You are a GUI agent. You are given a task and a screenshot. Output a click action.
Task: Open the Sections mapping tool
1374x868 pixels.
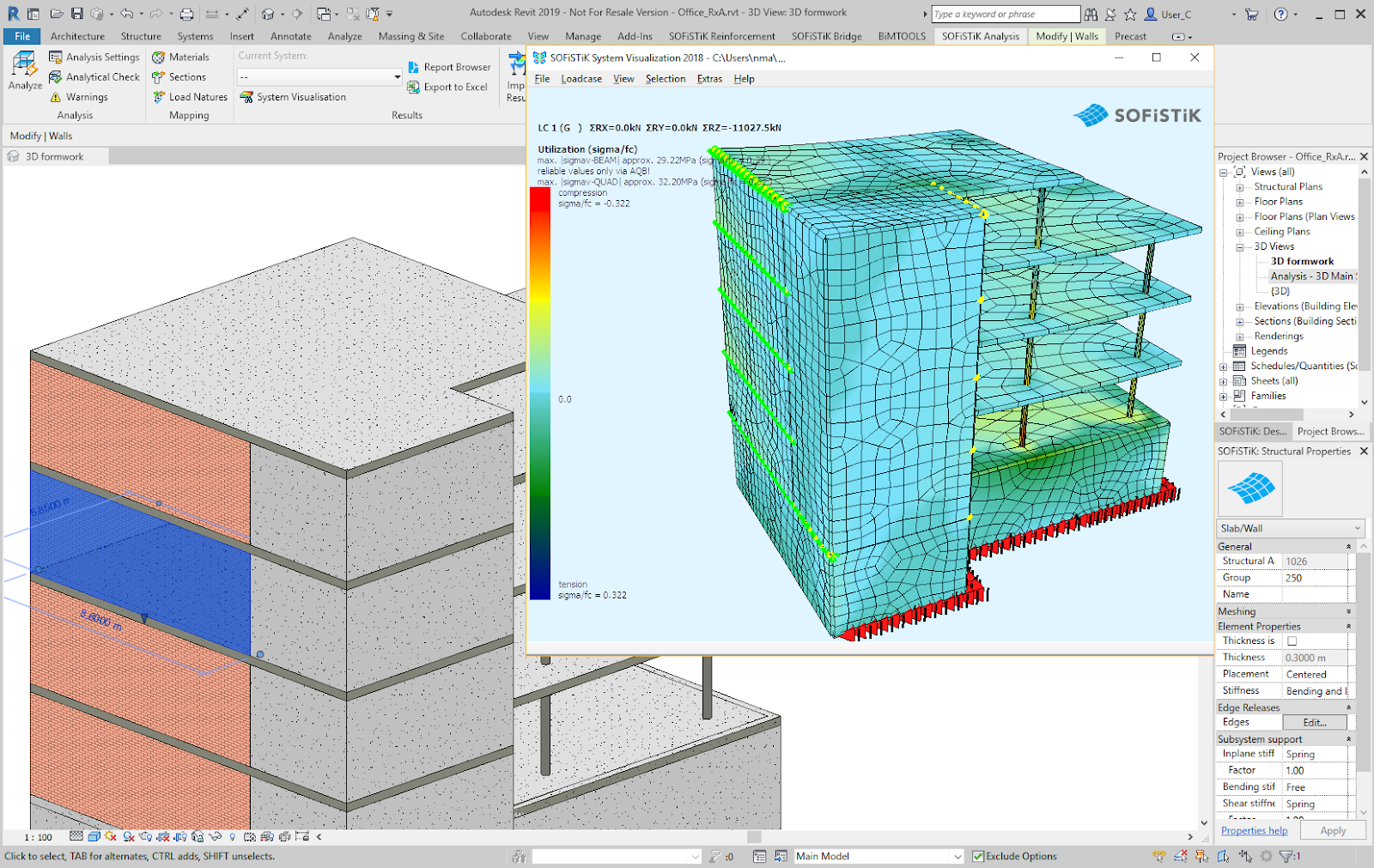(179, 76)
